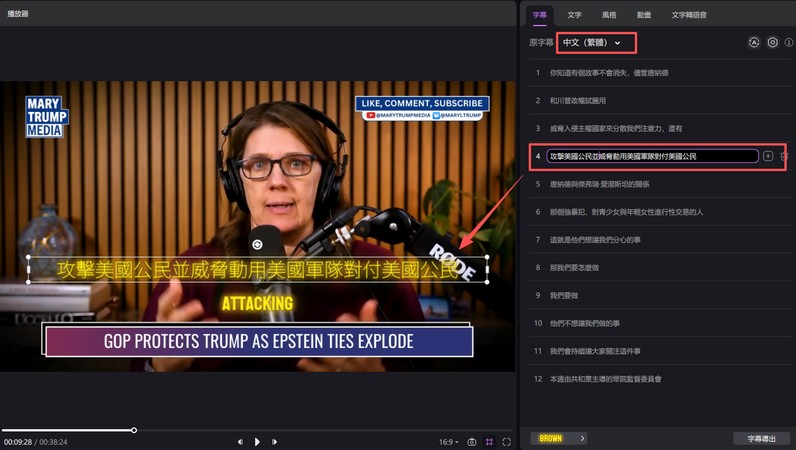Select subtitle row 7
The height and width of the screenshot is (450, 796).
660,240
